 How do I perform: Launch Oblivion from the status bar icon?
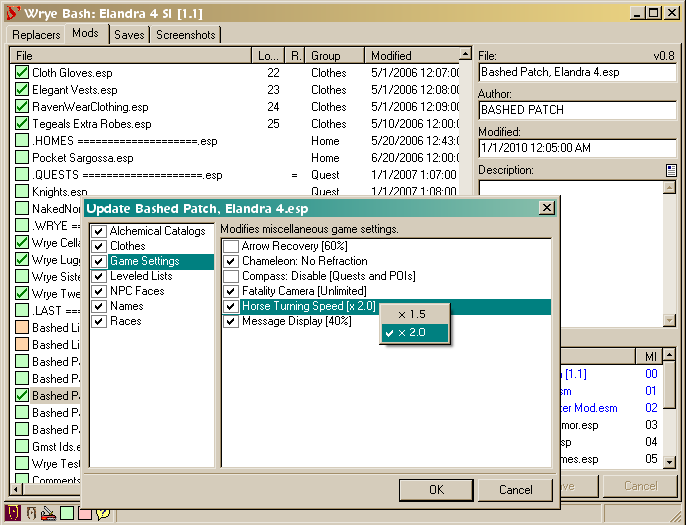[12, 512]
